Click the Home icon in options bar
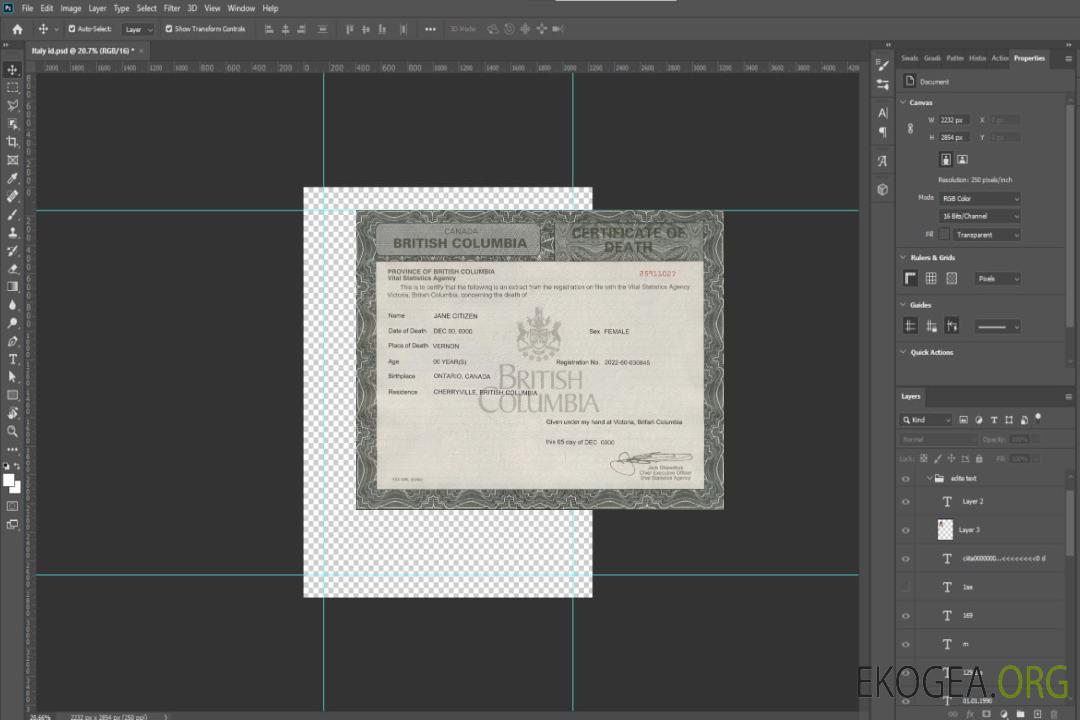Image resolution: width=1080 pixels, height=720 pixels. (x=17, y=29)
